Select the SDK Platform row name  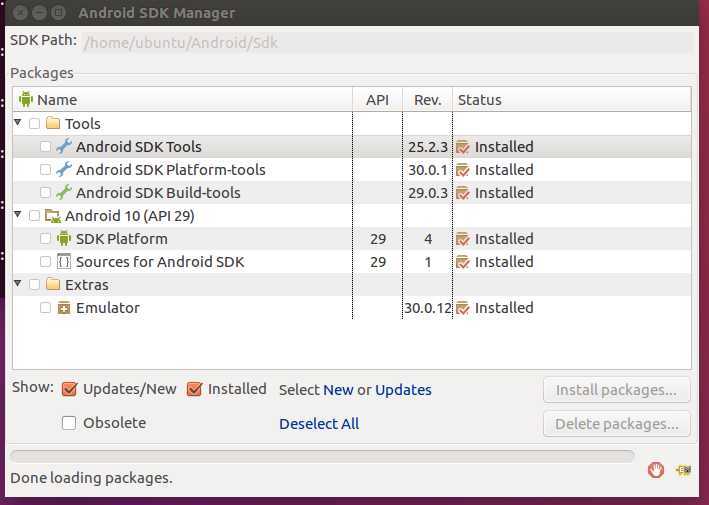point(122,239)
